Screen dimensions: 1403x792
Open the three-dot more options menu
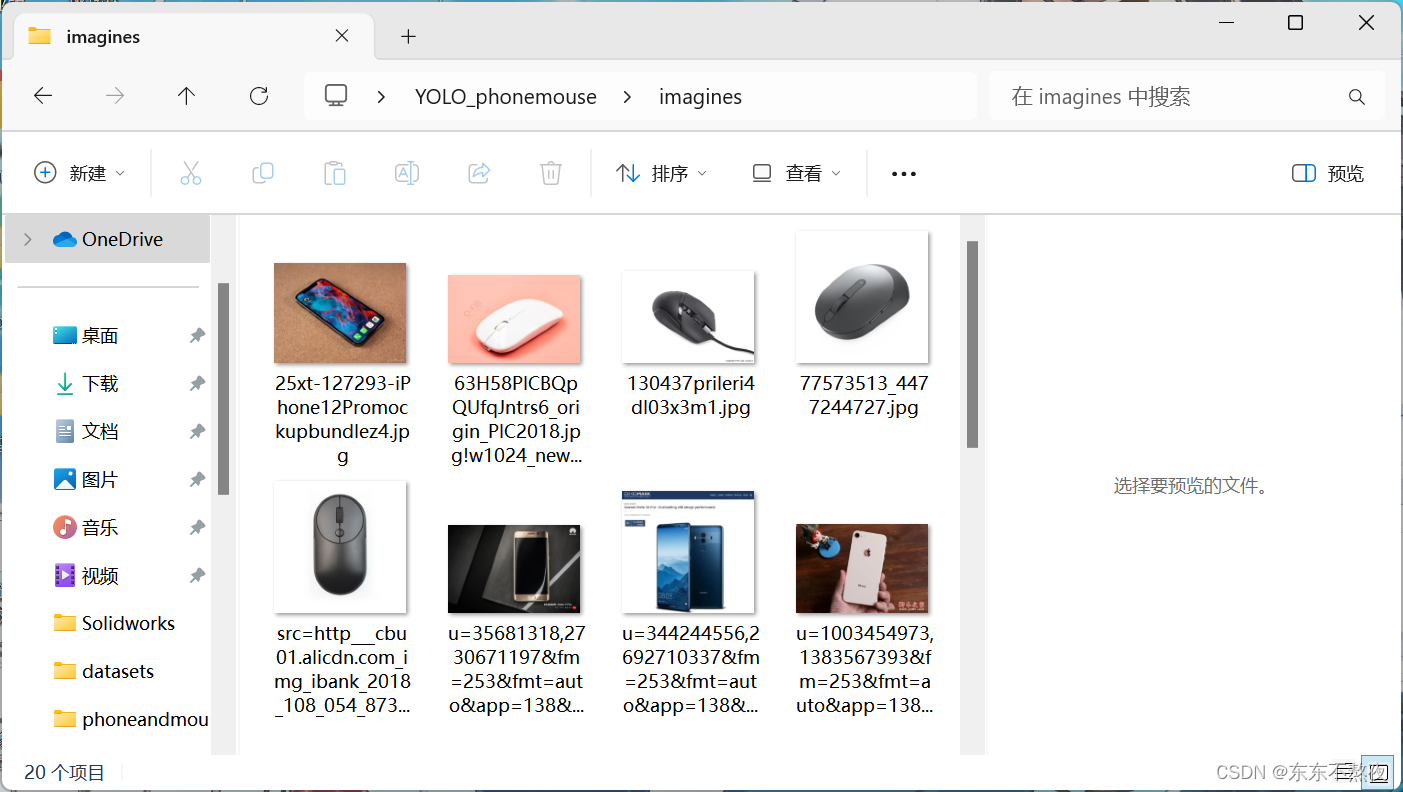coord(904,174)
